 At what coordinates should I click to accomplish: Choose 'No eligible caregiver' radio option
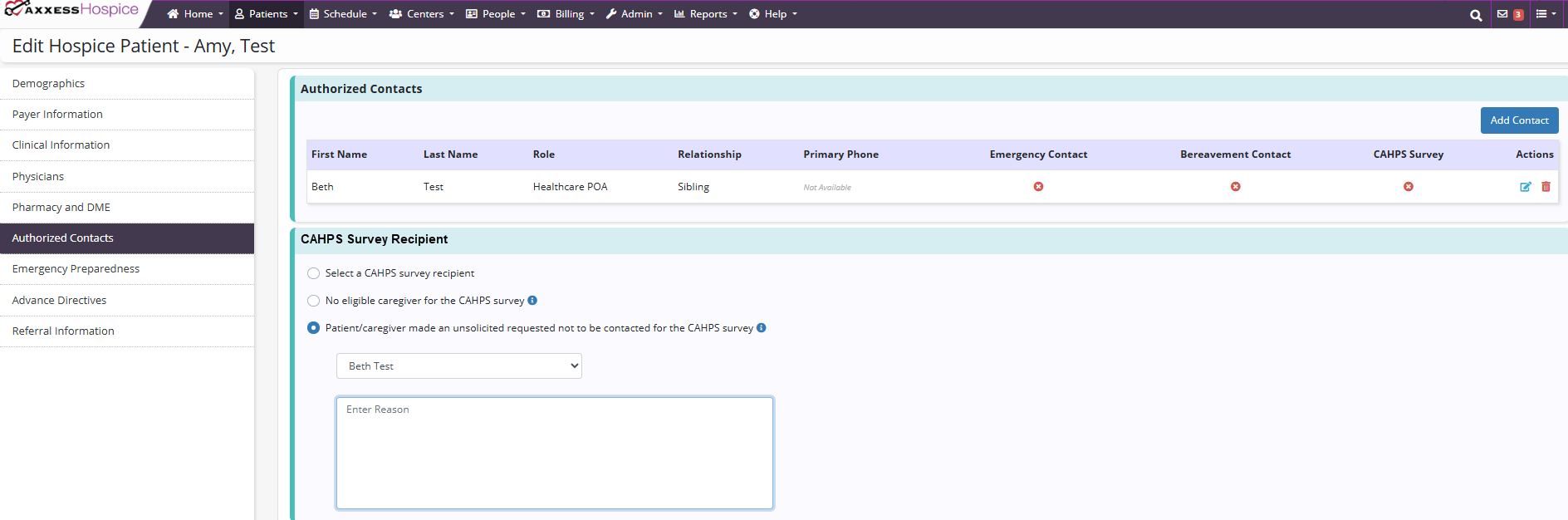pyautogui.click(x=313, y=301)
